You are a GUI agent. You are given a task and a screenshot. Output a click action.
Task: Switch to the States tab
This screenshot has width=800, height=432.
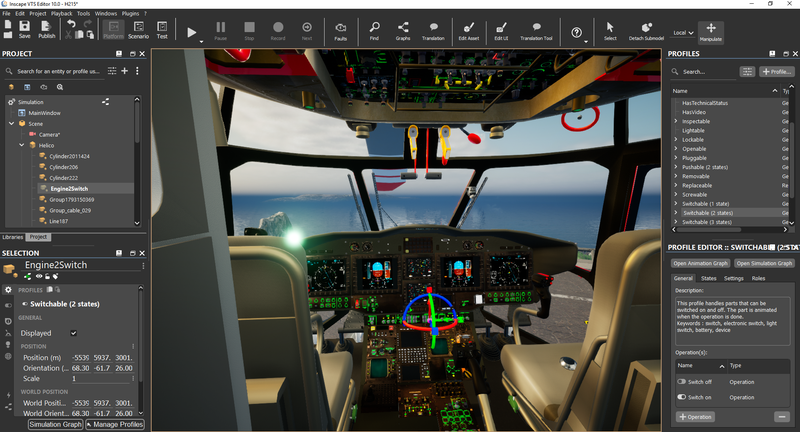(x=708, y=278)
